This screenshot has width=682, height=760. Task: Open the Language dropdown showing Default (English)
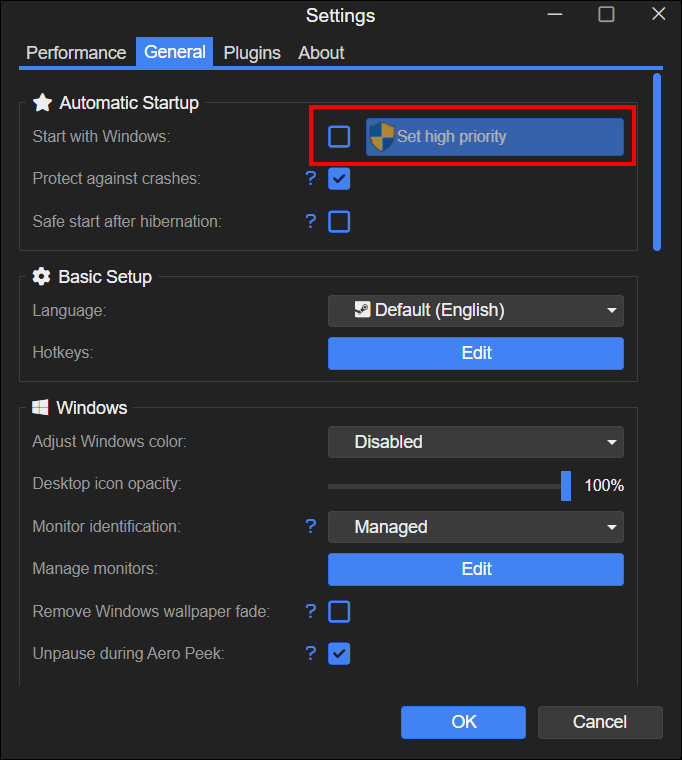tap(476, 311)
